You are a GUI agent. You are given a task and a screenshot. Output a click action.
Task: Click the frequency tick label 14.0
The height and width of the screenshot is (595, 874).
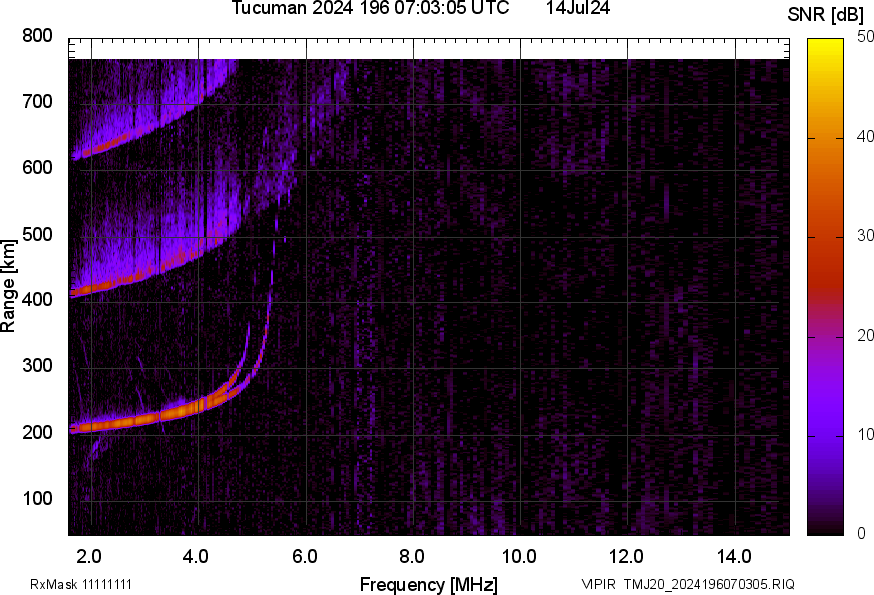pos(734,556)
